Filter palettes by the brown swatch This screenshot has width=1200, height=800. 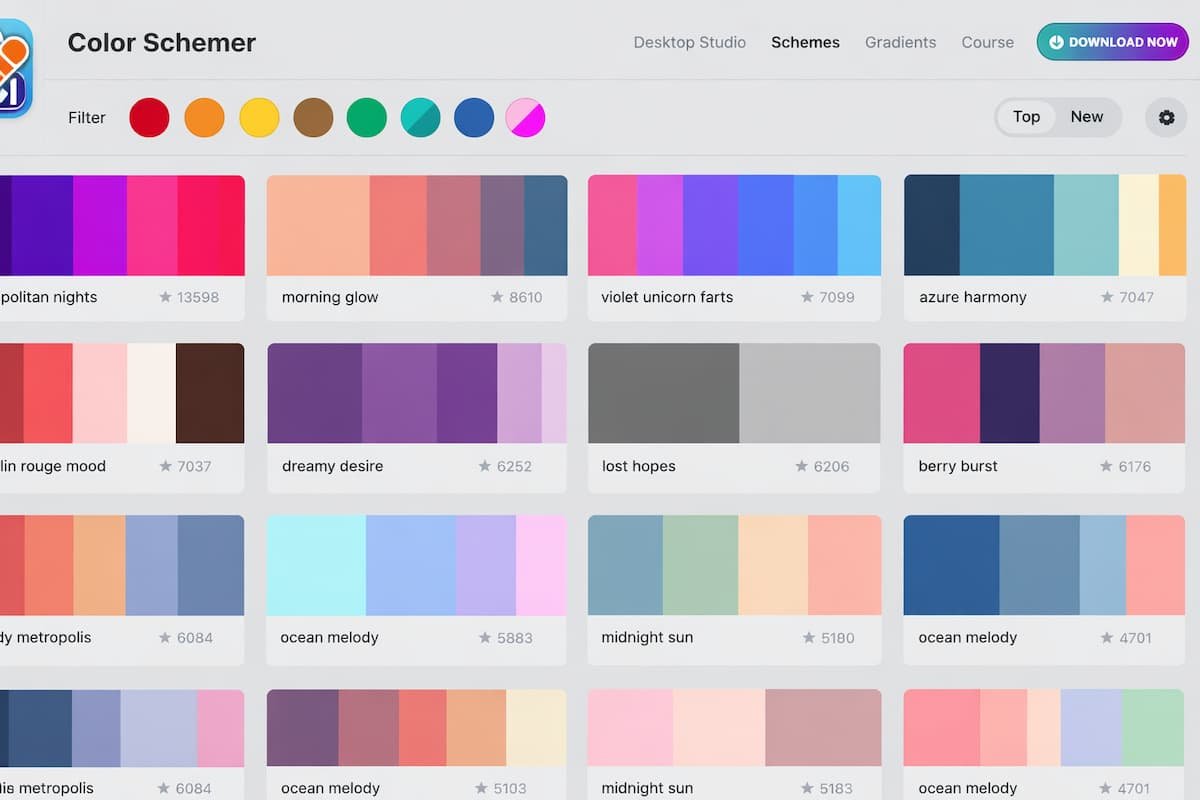pyautogui.click(x=312, y=117)
